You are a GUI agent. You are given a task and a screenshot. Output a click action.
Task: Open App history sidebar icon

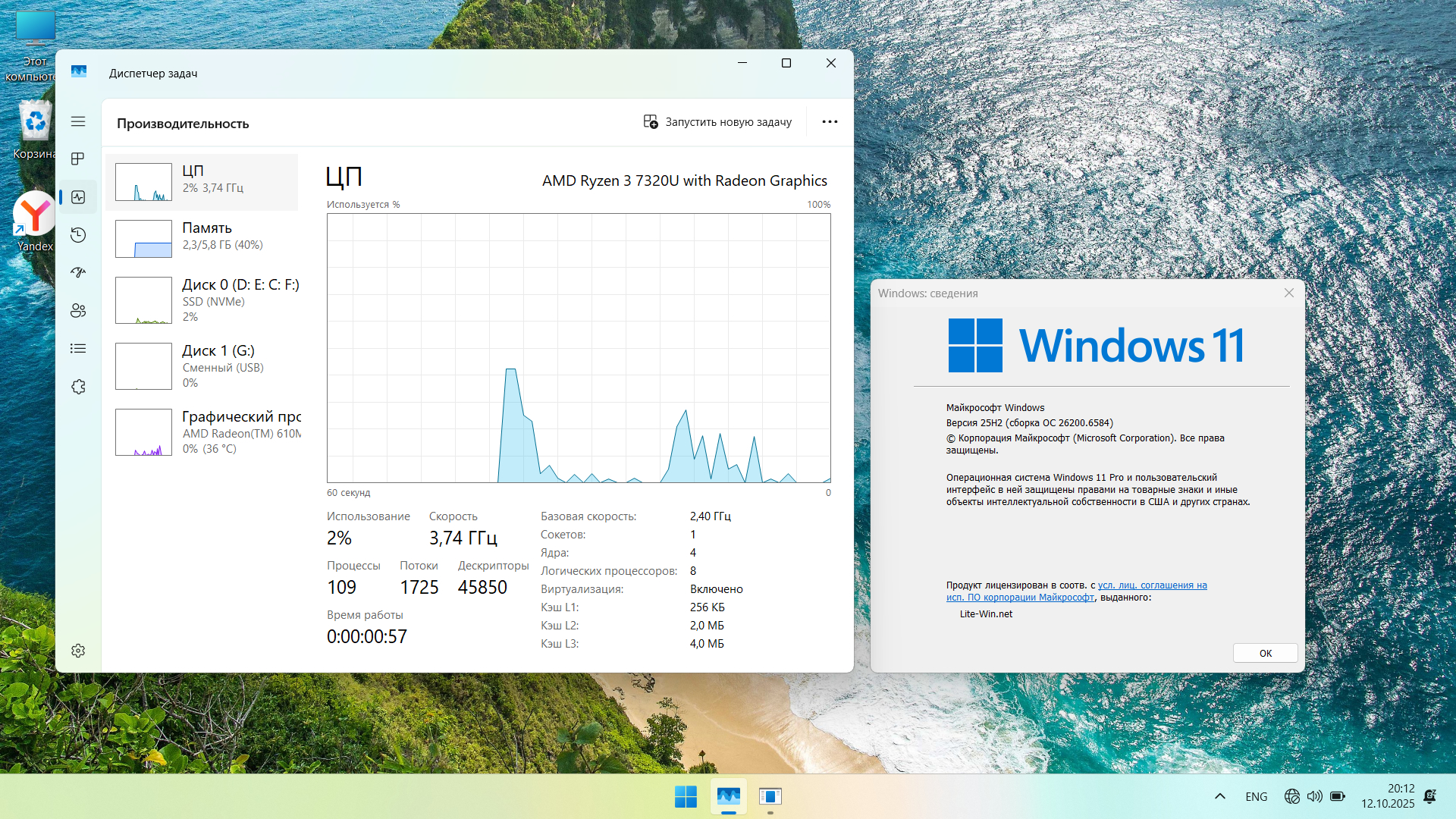(x=78, y=235)
